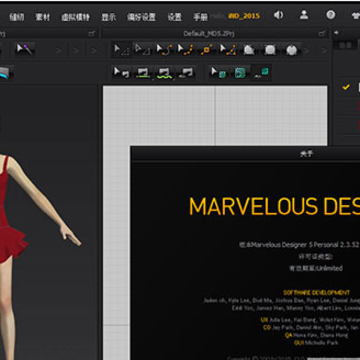Click the Unlimited expiry text
This screenshot has width=360, height=360.
pyautogui.click(x=316, y=268)
